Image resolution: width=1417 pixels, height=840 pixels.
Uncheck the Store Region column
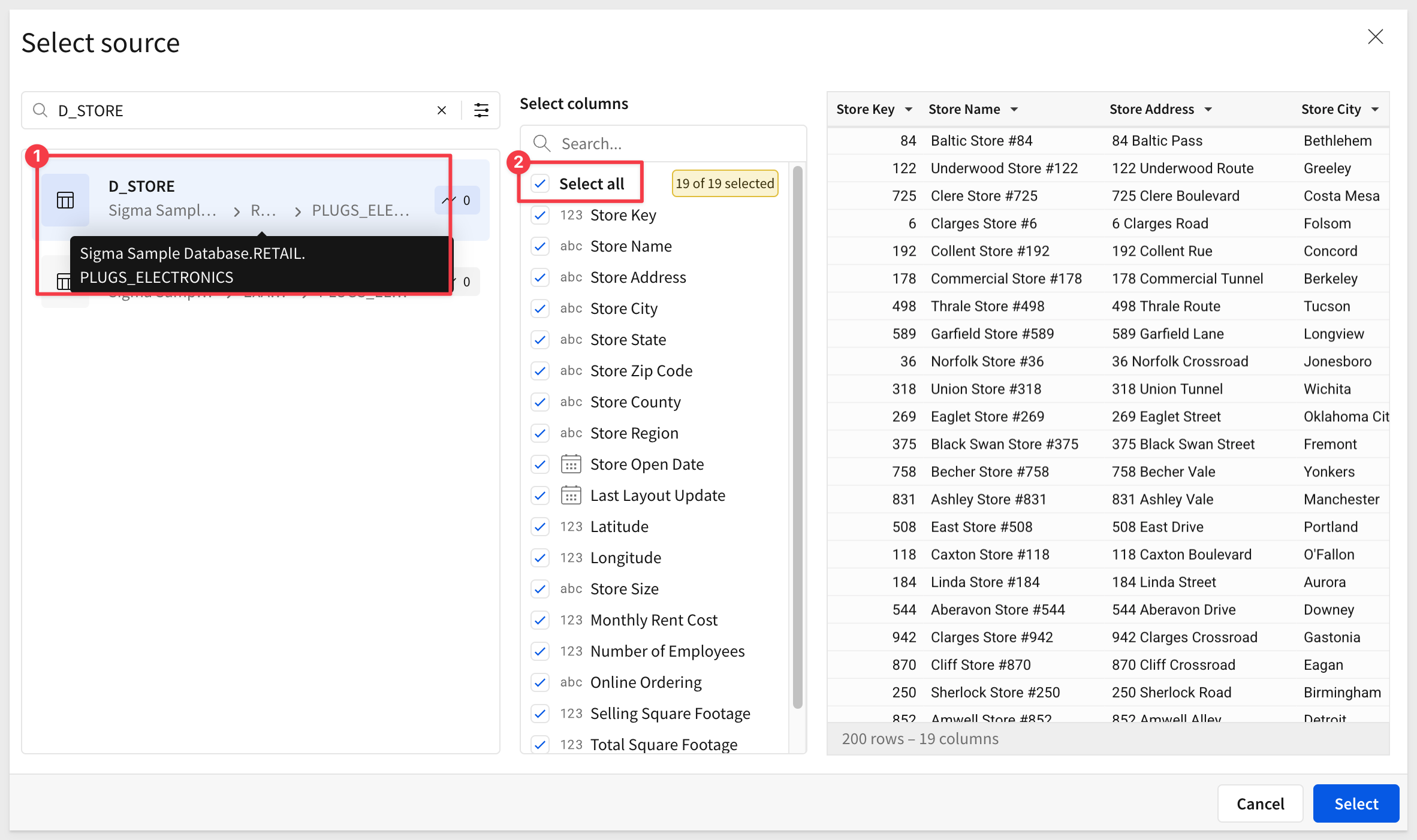[540, 433]
